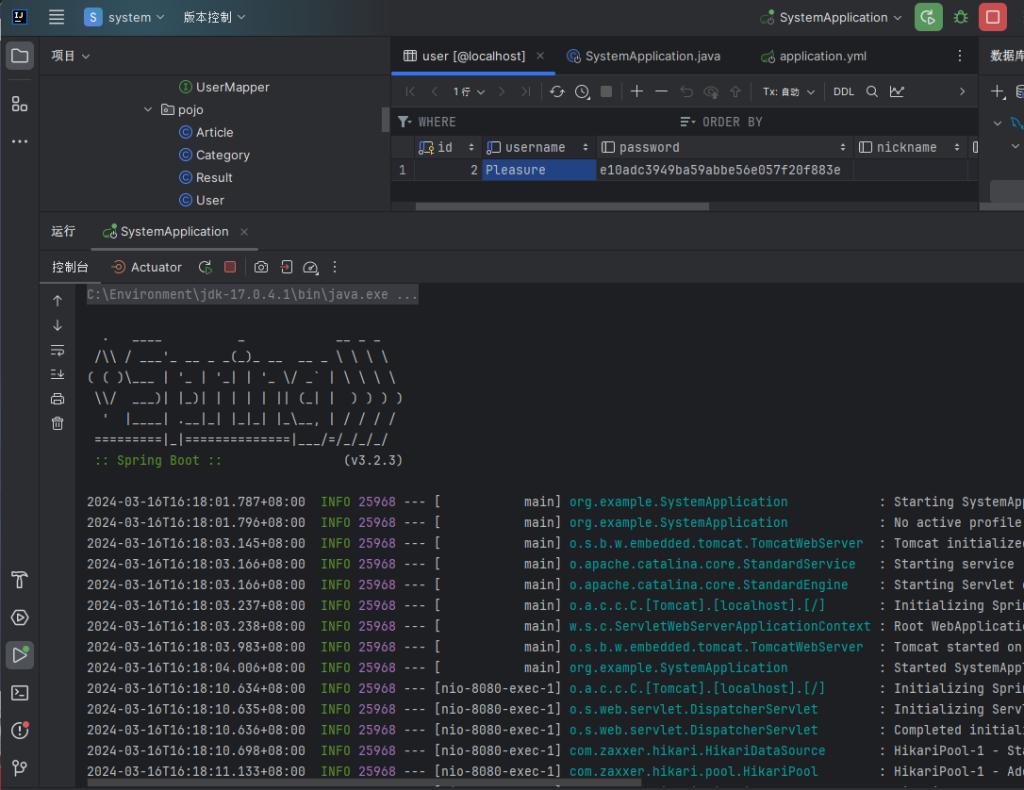Click the DDL button in table toolbar
This screenshot has width=1024, height=790.
pos(843,91)
